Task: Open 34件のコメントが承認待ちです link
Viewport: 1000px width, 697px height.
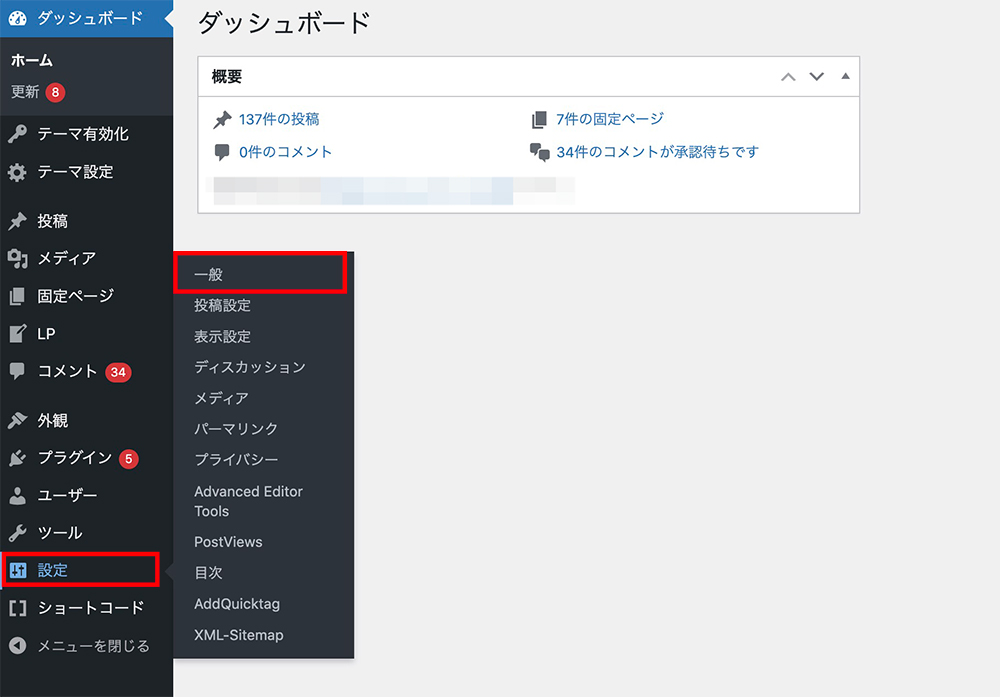Action: tap(658, 152)
